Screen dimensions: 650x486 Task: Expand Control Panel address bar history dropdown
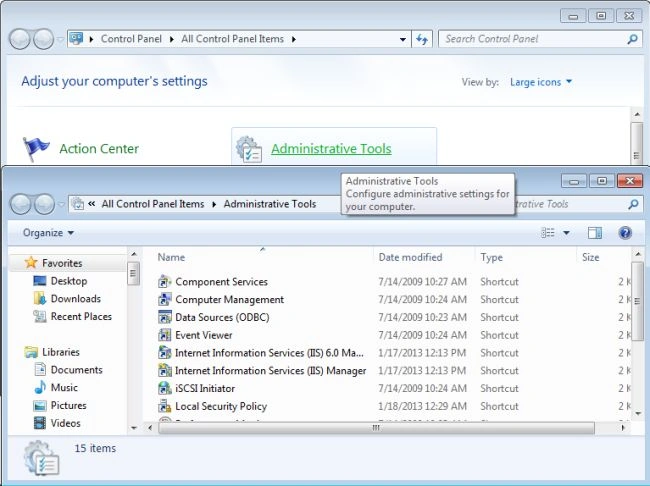[403, 39]
